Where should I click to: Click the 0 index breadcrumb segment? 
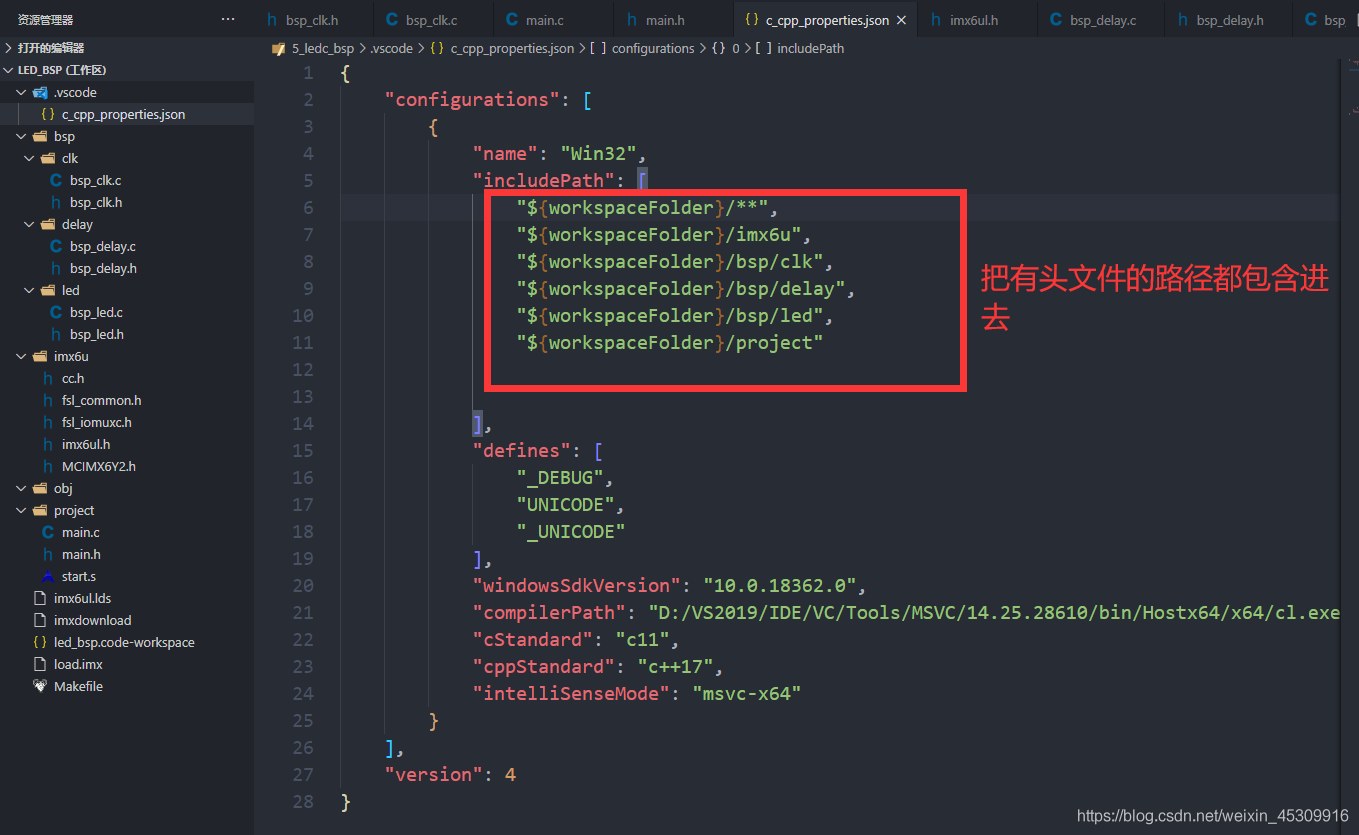tap(736, 48)
